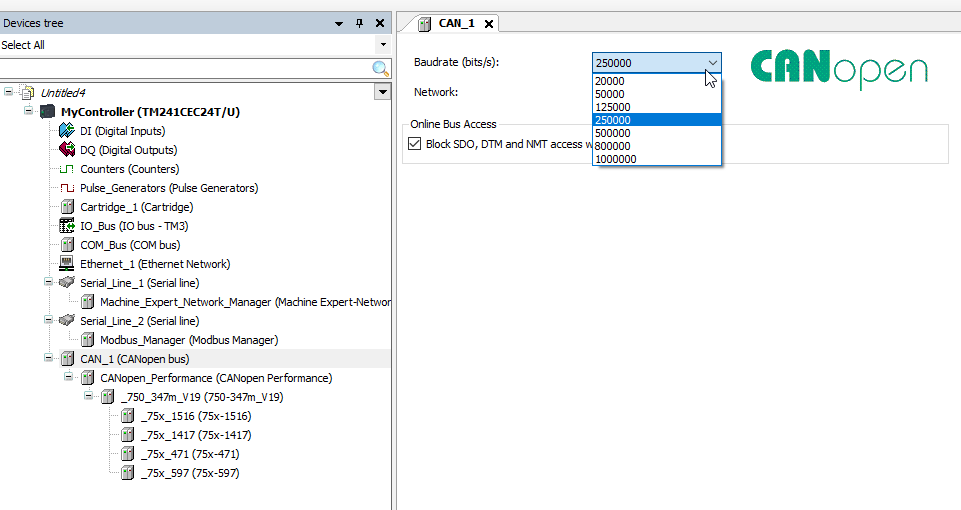This screenshot has height=510, width=961.
Task: Open the Select All dropdown
Action: [383, 45]
